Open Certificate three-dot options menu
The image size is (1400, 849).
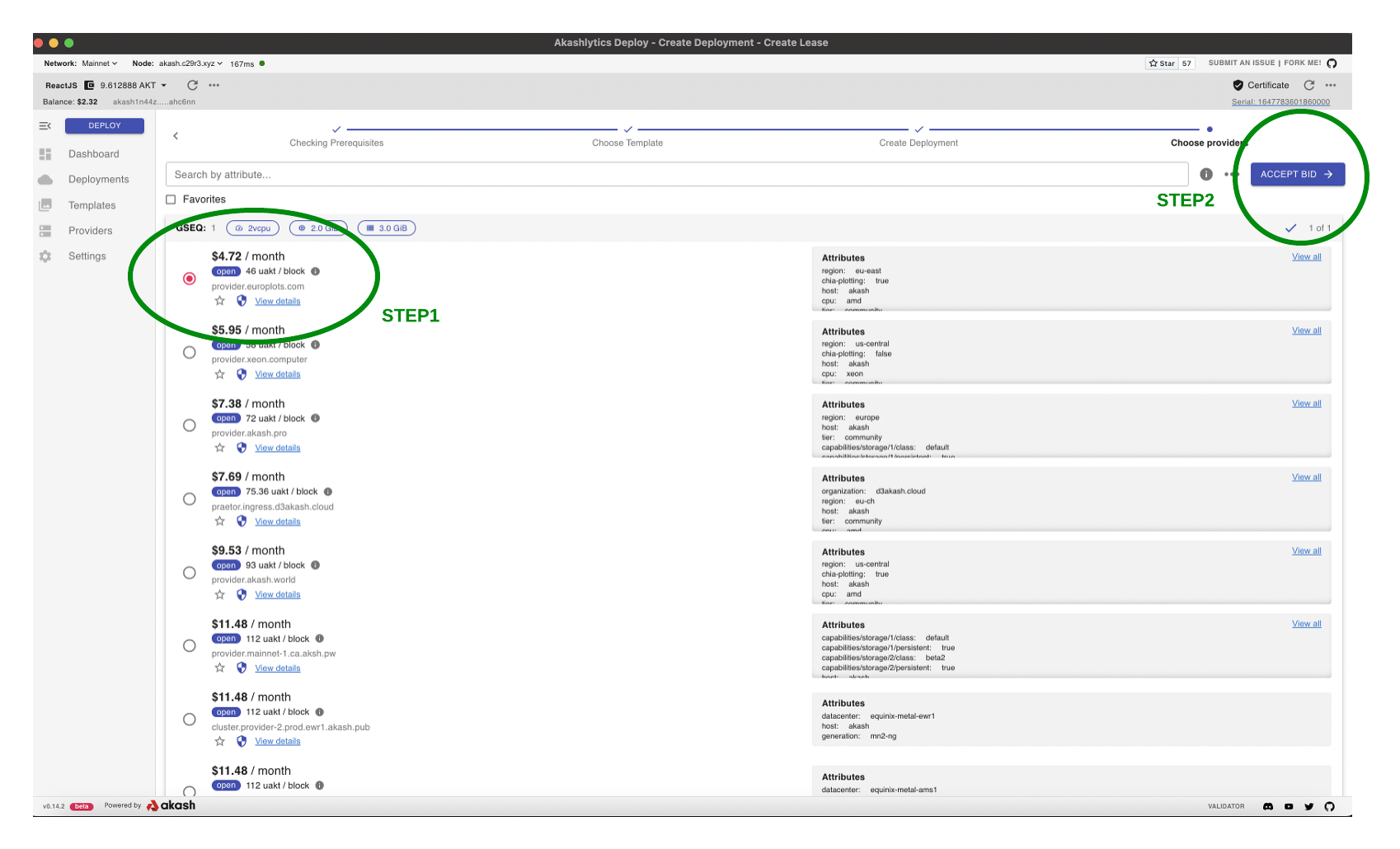click(x=1331, y=85)
